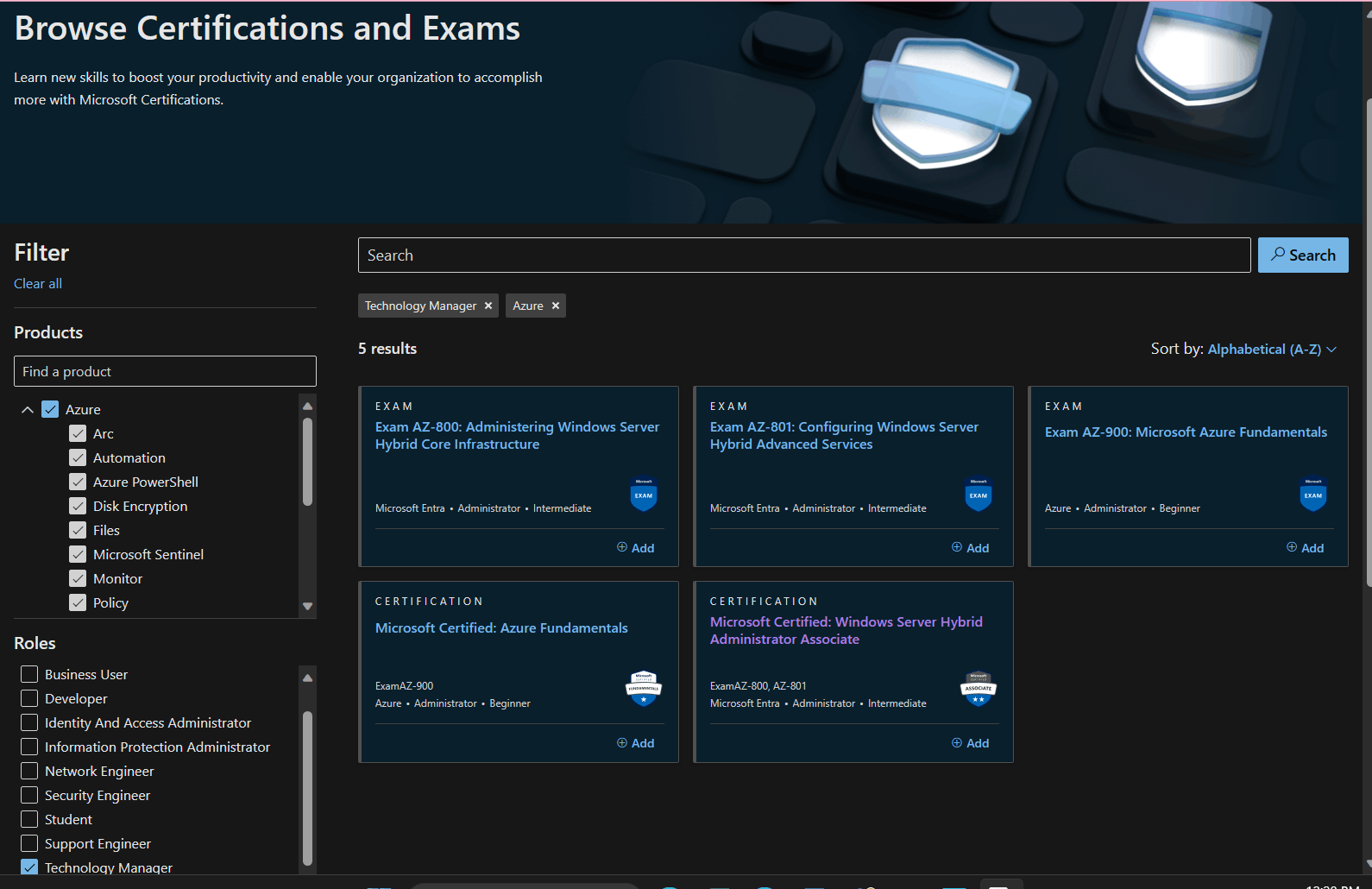Uncheck the Files checkbox
1372x889 pixels.
click(78, 530)
